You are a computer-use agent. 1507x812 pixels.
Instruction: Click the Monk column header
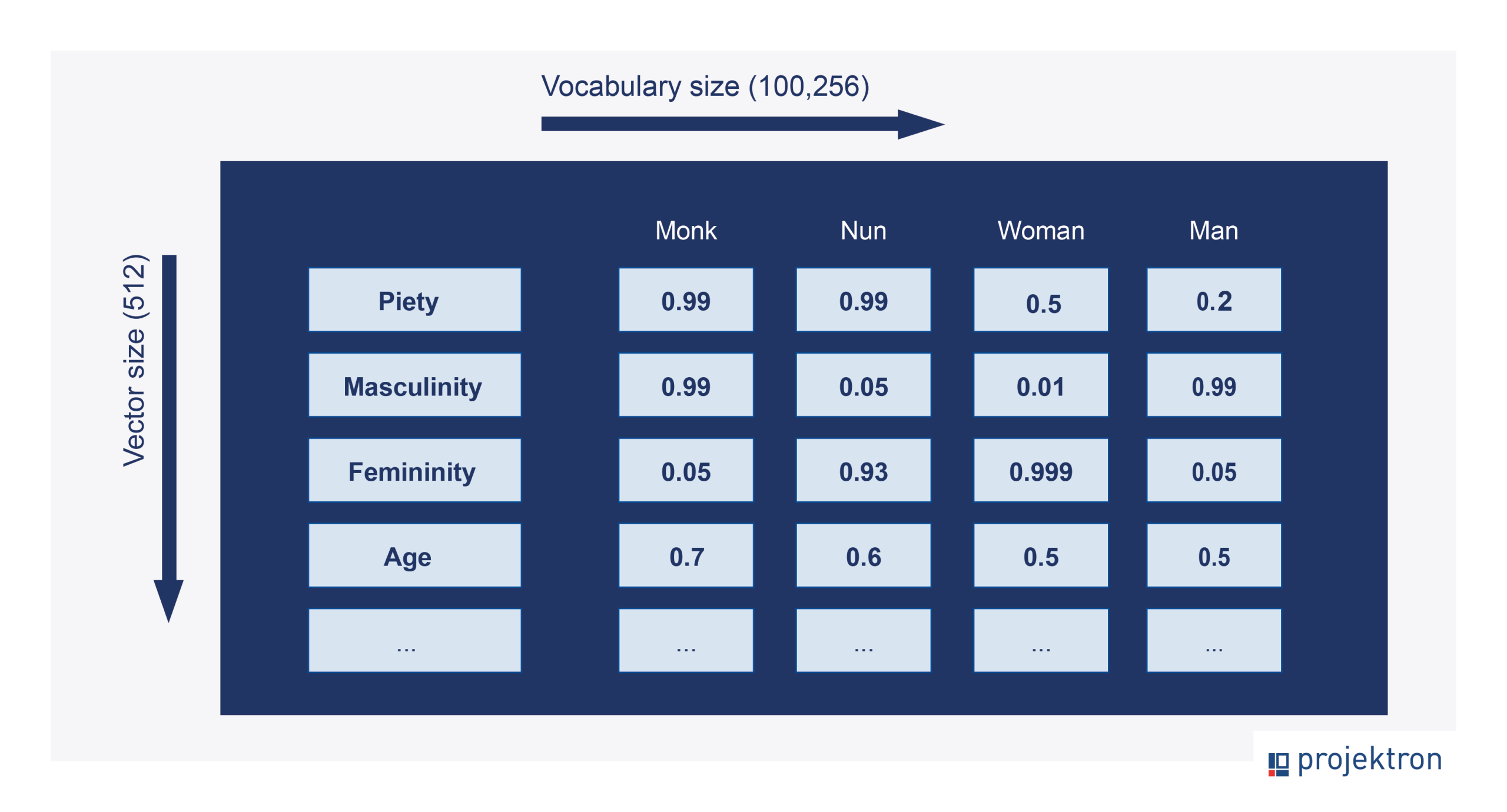tap(686, 230)
